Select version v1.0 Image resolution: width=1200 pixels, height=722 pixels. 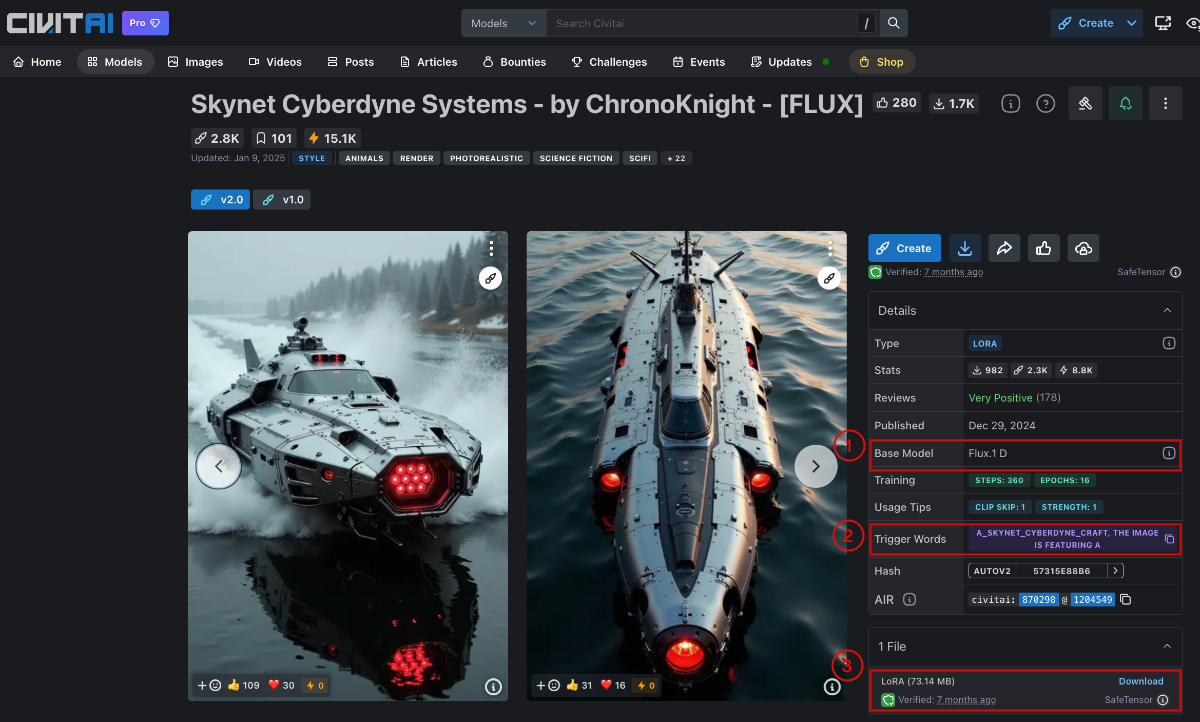pos(281,199)
